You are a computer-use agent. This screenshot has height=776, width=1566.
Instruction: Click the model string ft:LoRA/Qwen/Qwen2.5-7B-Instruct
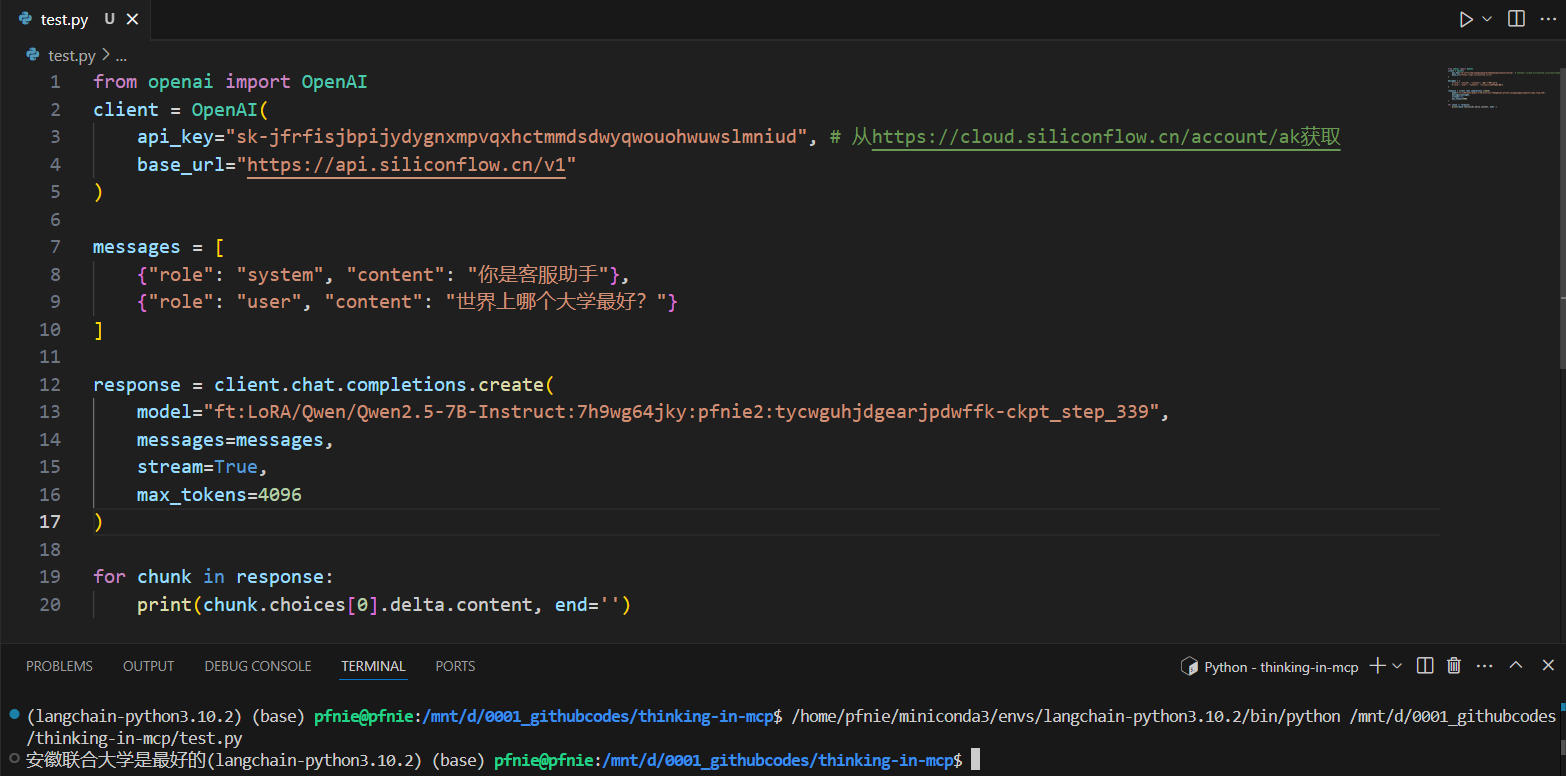tap(682, 412)
